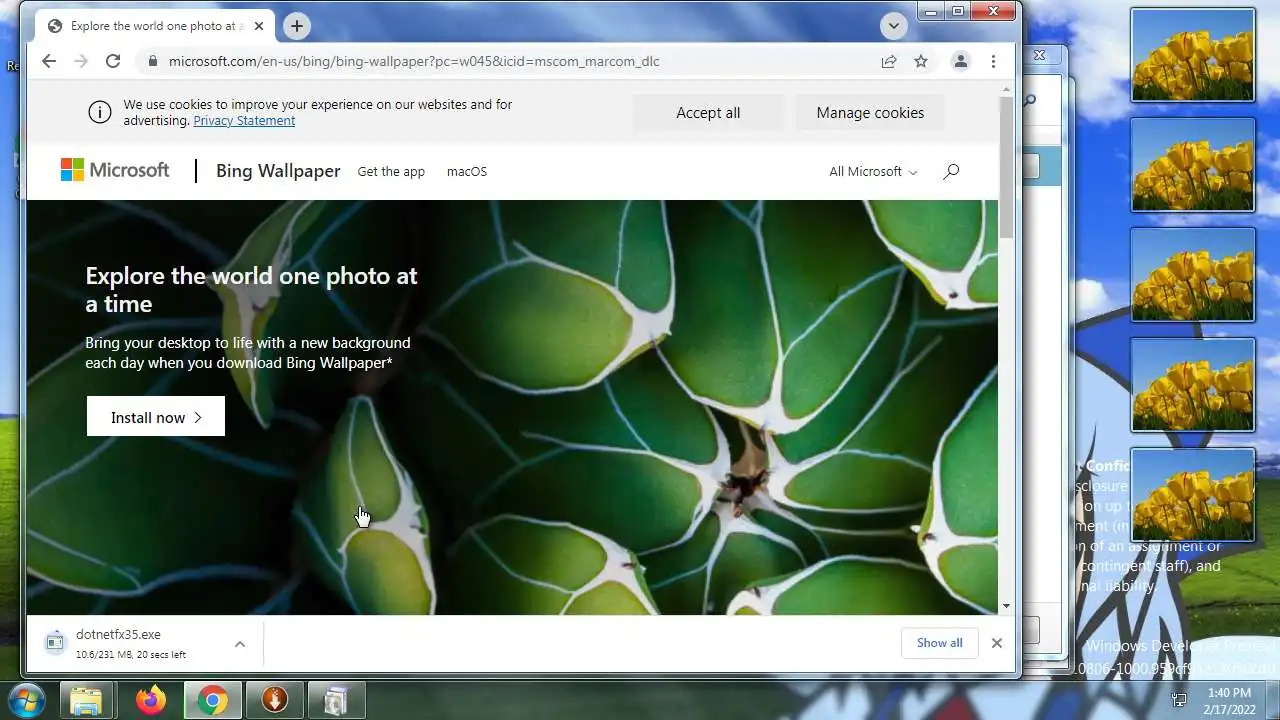Click the Install now button
Screen dimensions: 1280x720
pos(156,416)
